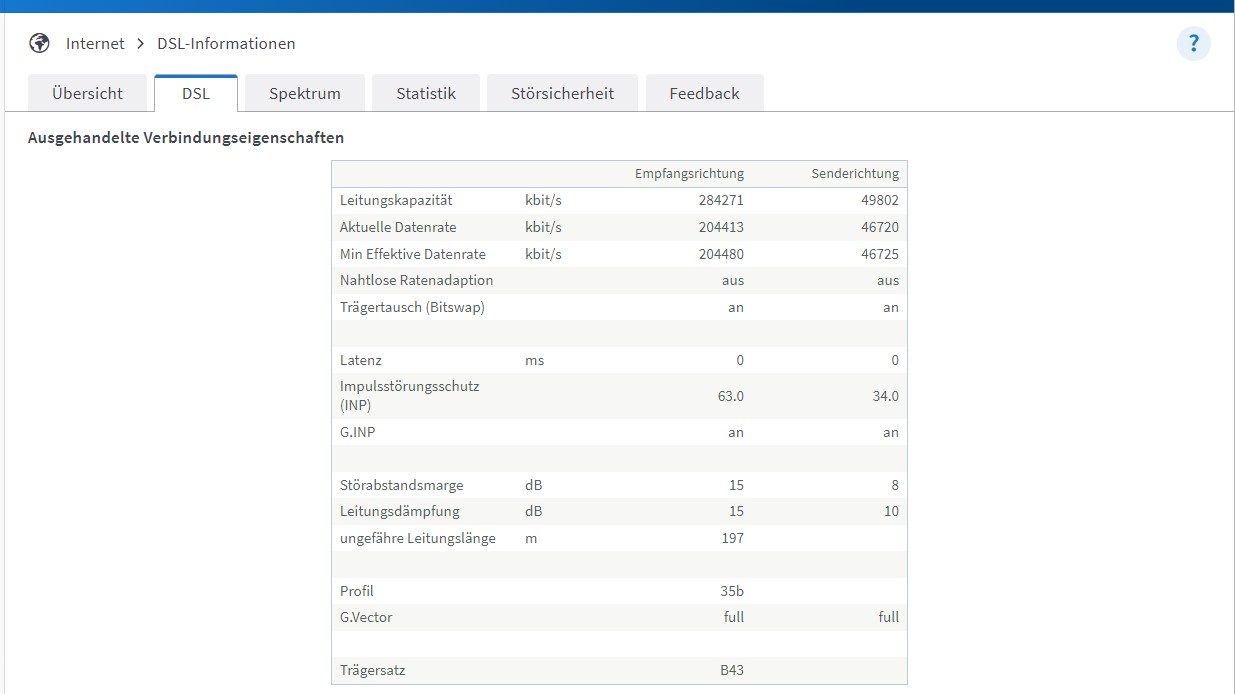1235x694 pixels.
Task: Click the Internet breadcrumb link
Action: point(95,44)
